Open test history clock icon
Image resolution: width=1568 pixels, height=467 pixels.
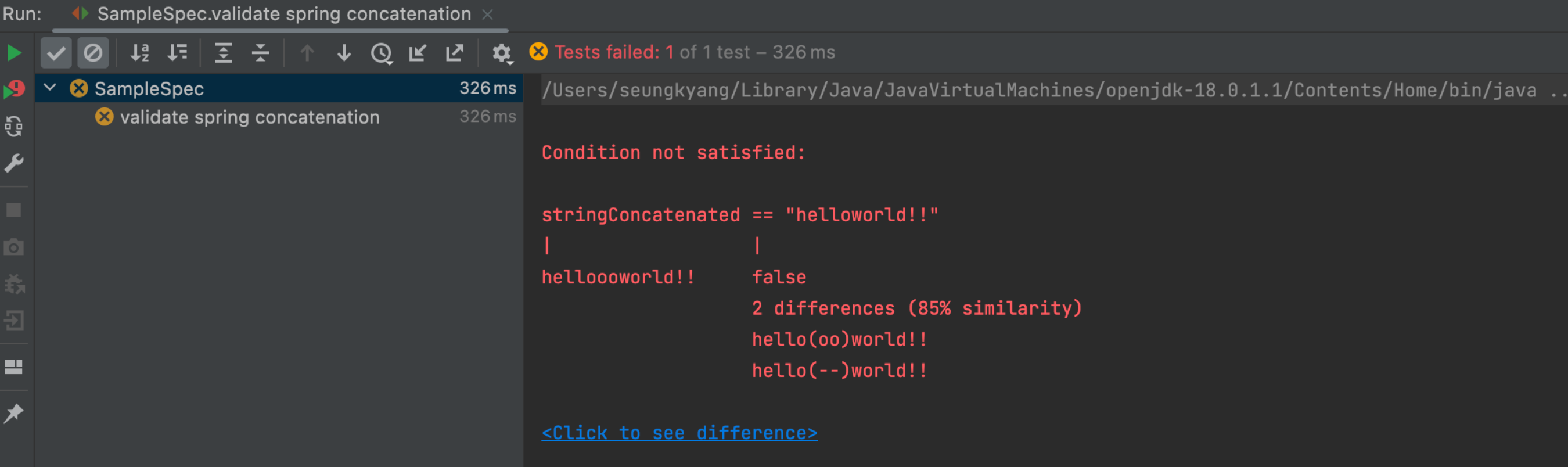coord(382,53)
